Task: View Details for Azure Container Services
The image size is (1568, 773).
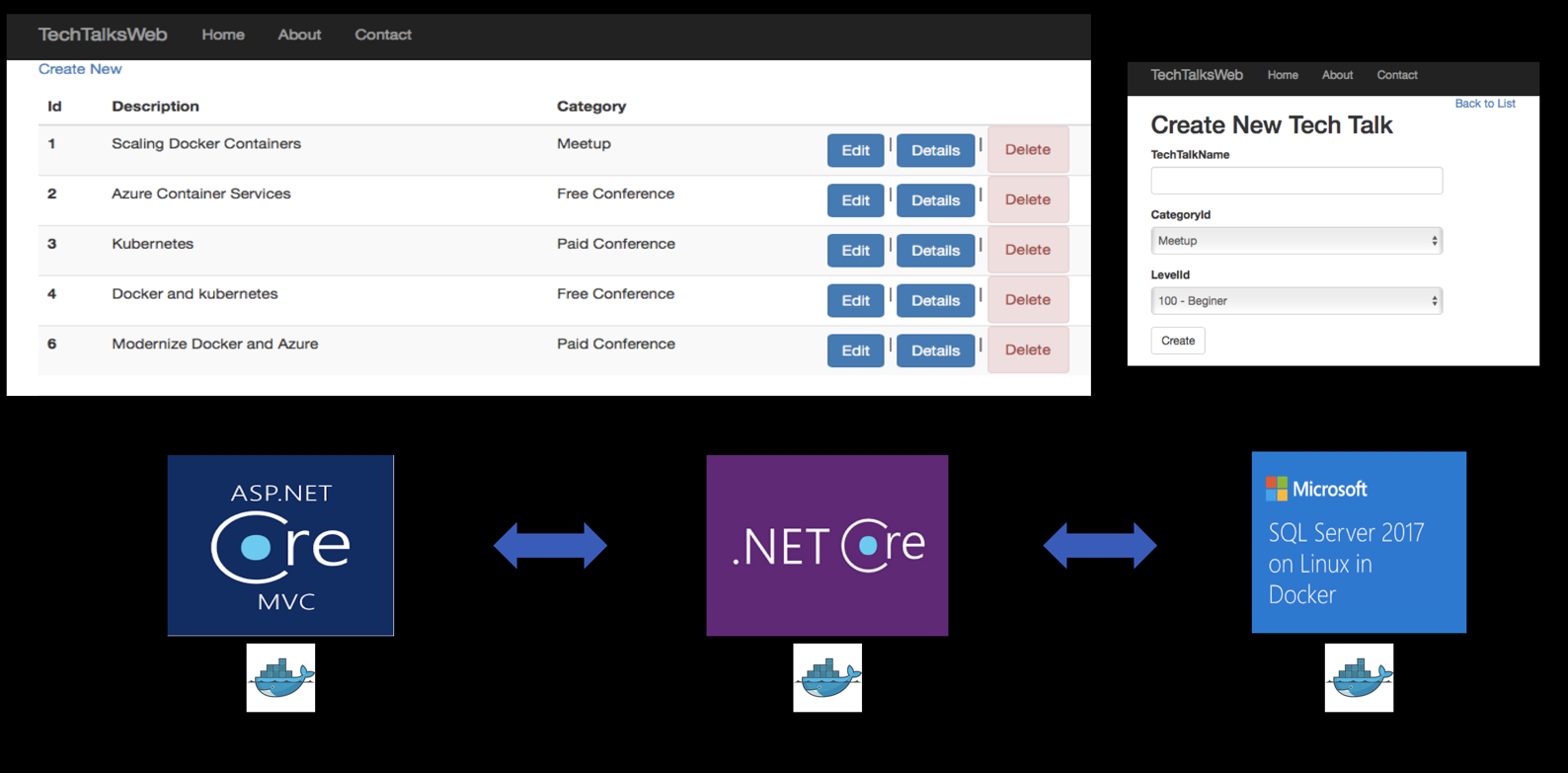Action: (x=935, y=200)
